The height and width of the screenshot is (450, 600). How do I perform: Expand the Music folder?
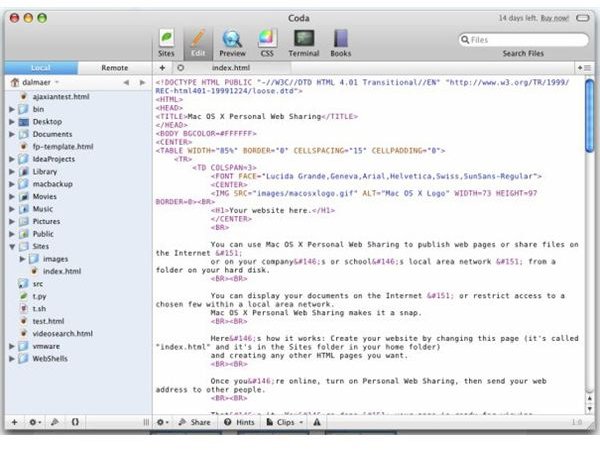12,209
